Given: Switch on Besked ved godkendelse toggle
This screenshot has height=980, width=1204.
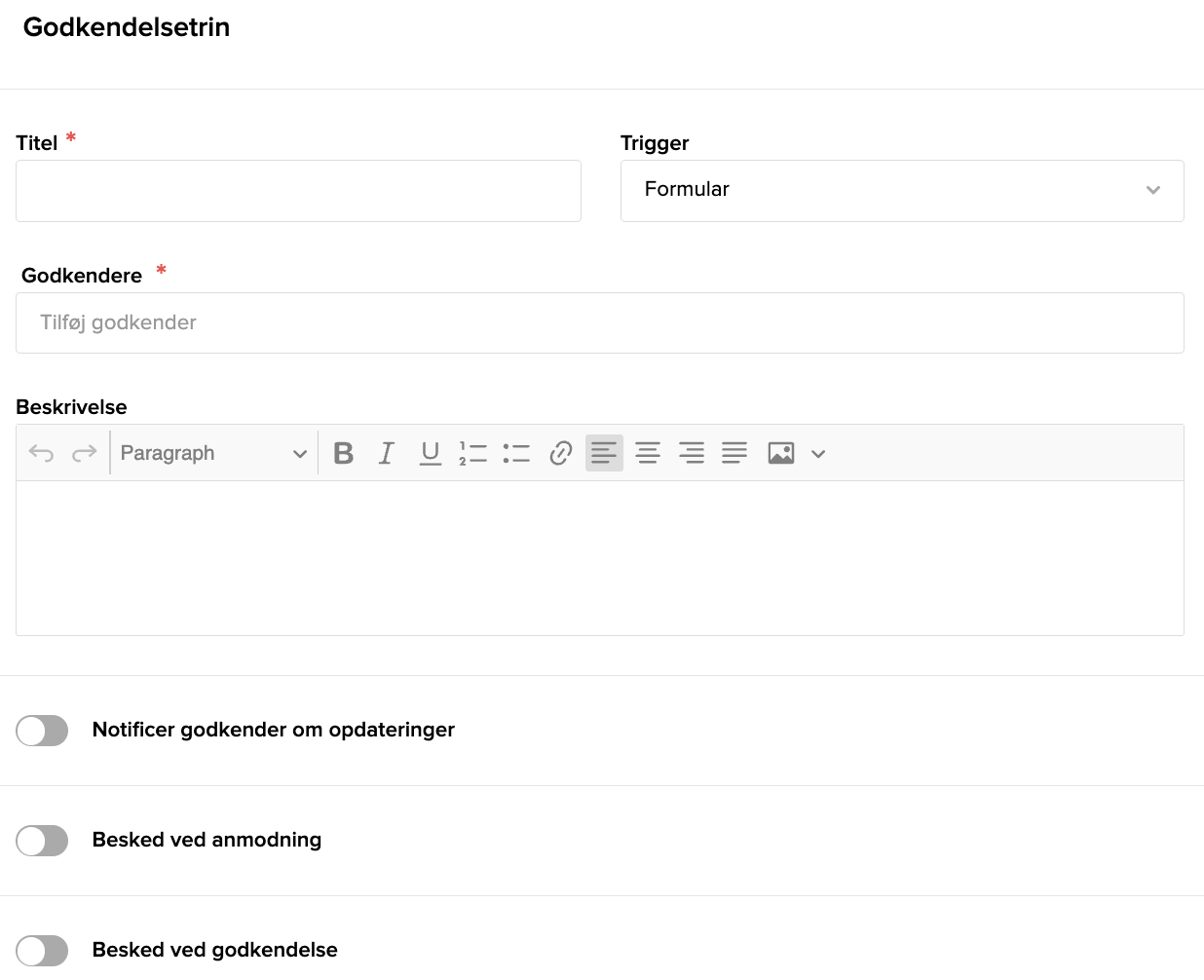Looking at the screenshot, I should point(42,951).
